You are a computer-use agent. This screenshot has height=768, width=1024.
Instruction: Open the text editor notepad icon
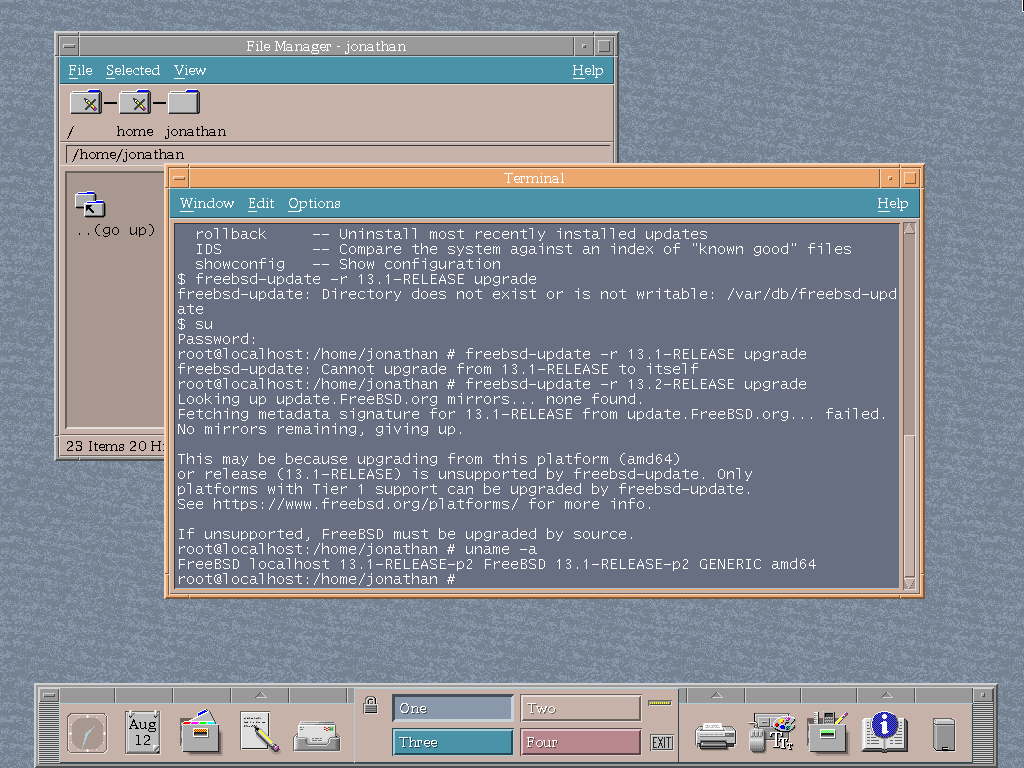[259, 732]
